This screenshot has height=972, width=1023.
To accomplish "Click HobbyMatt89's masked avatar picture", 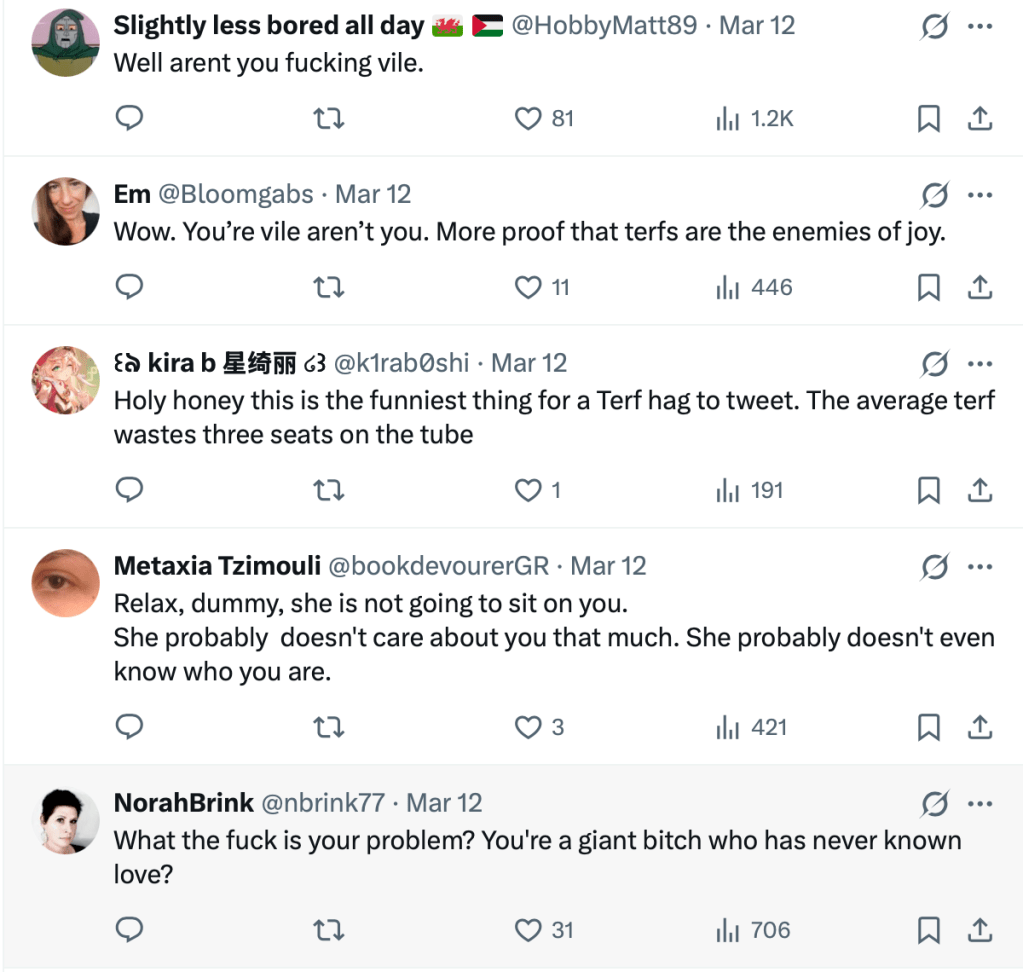I will point(66,42).
